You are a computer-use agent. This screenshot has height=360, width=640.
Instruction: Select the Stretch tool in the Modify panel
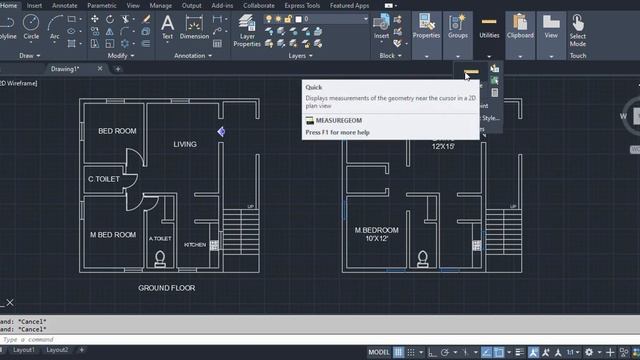95,43
